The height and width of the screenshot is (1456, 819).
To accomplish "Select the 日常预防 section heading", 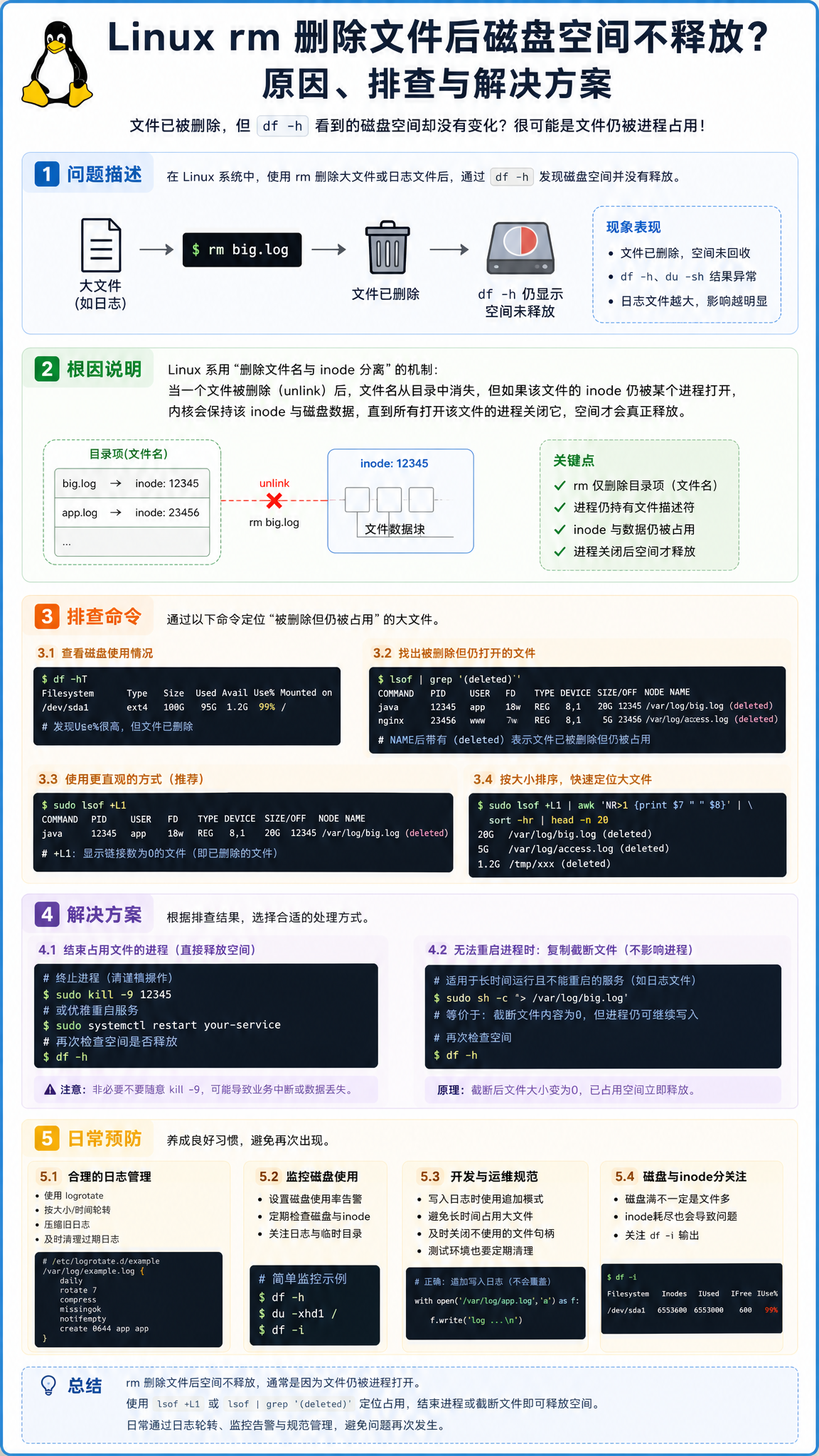I will click(x=105, y=1139).
